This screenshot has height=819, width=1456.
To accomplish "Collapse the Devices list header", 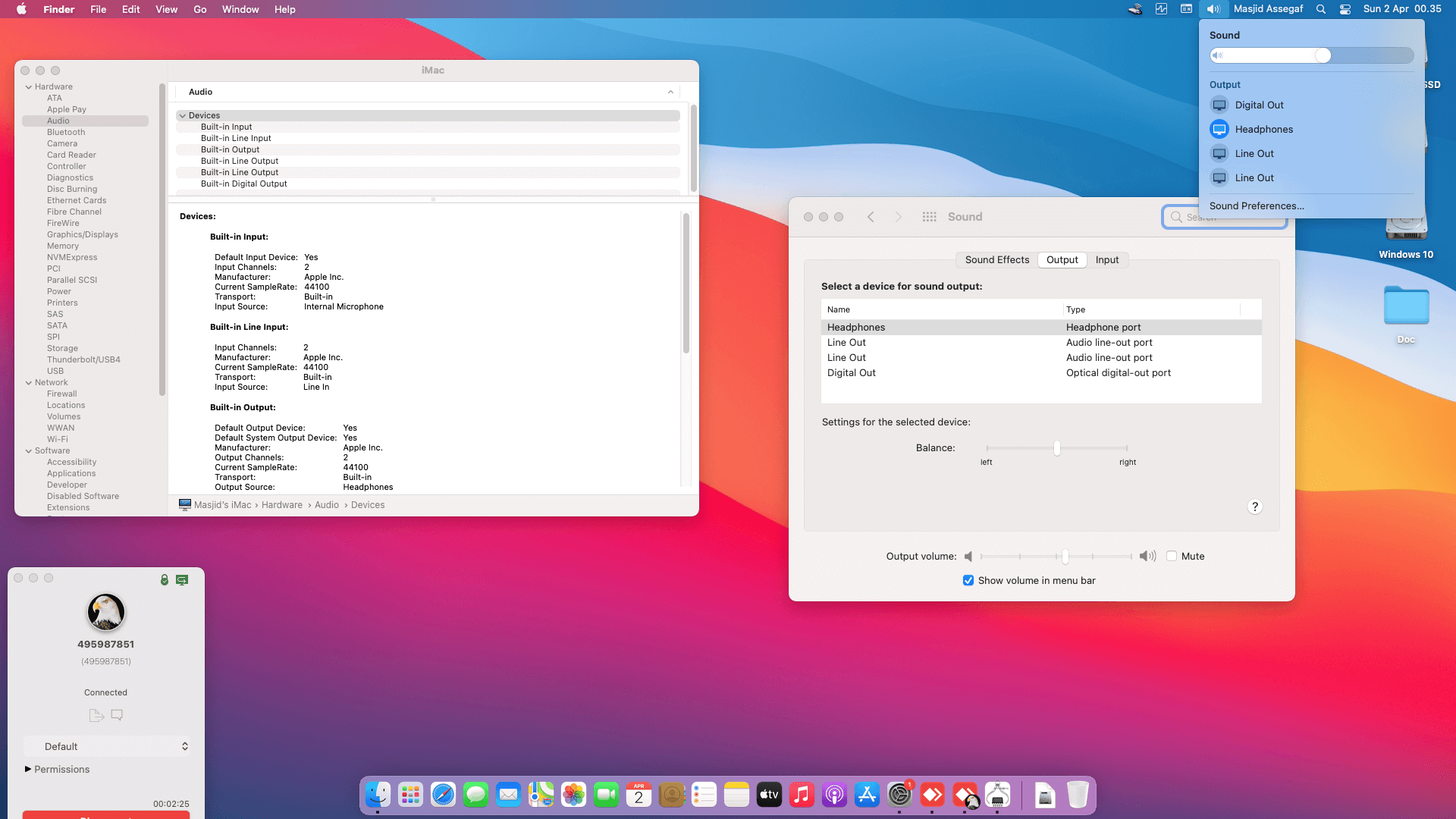I will tap(183, 115).
